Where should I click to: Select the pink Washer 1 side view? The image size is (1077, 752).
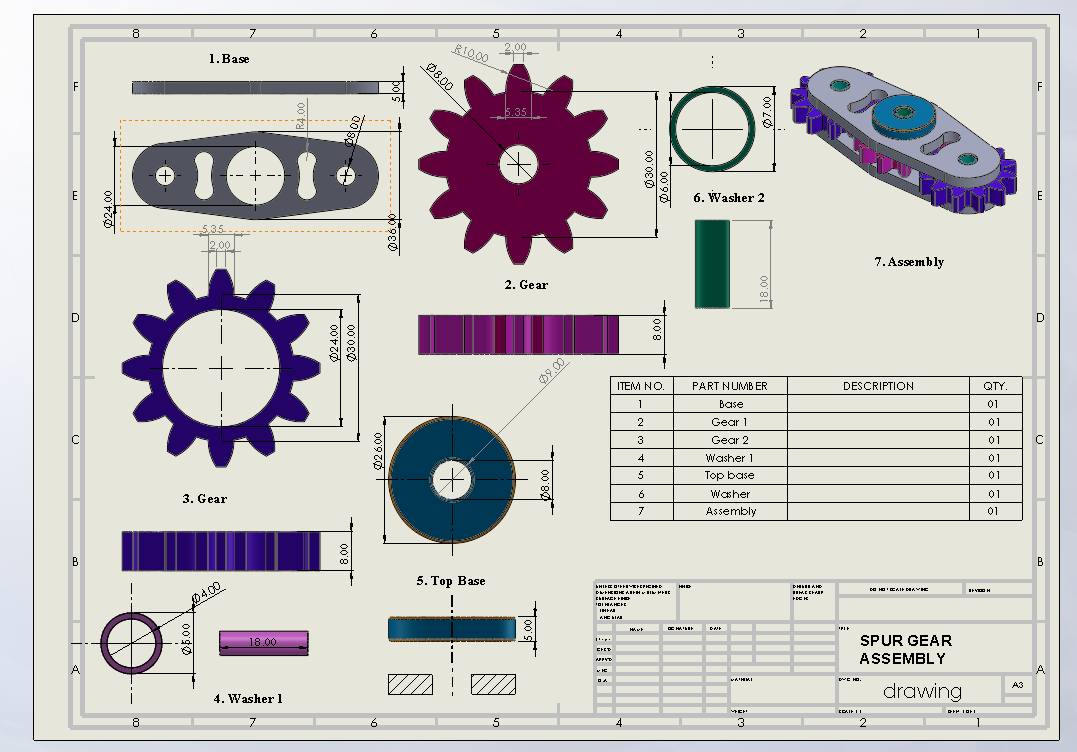(264, 643)
